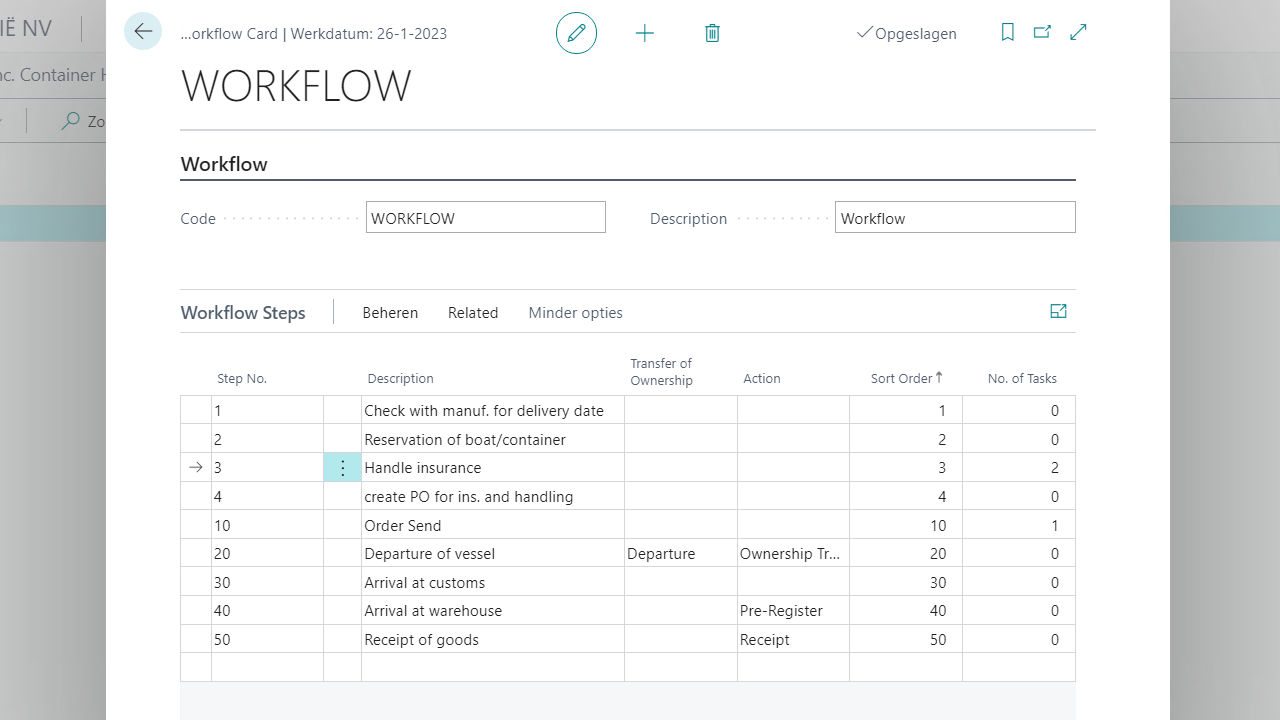Open Description column header dropdown
Screen dimensions: 1280x720
click(x=400, y=378)
